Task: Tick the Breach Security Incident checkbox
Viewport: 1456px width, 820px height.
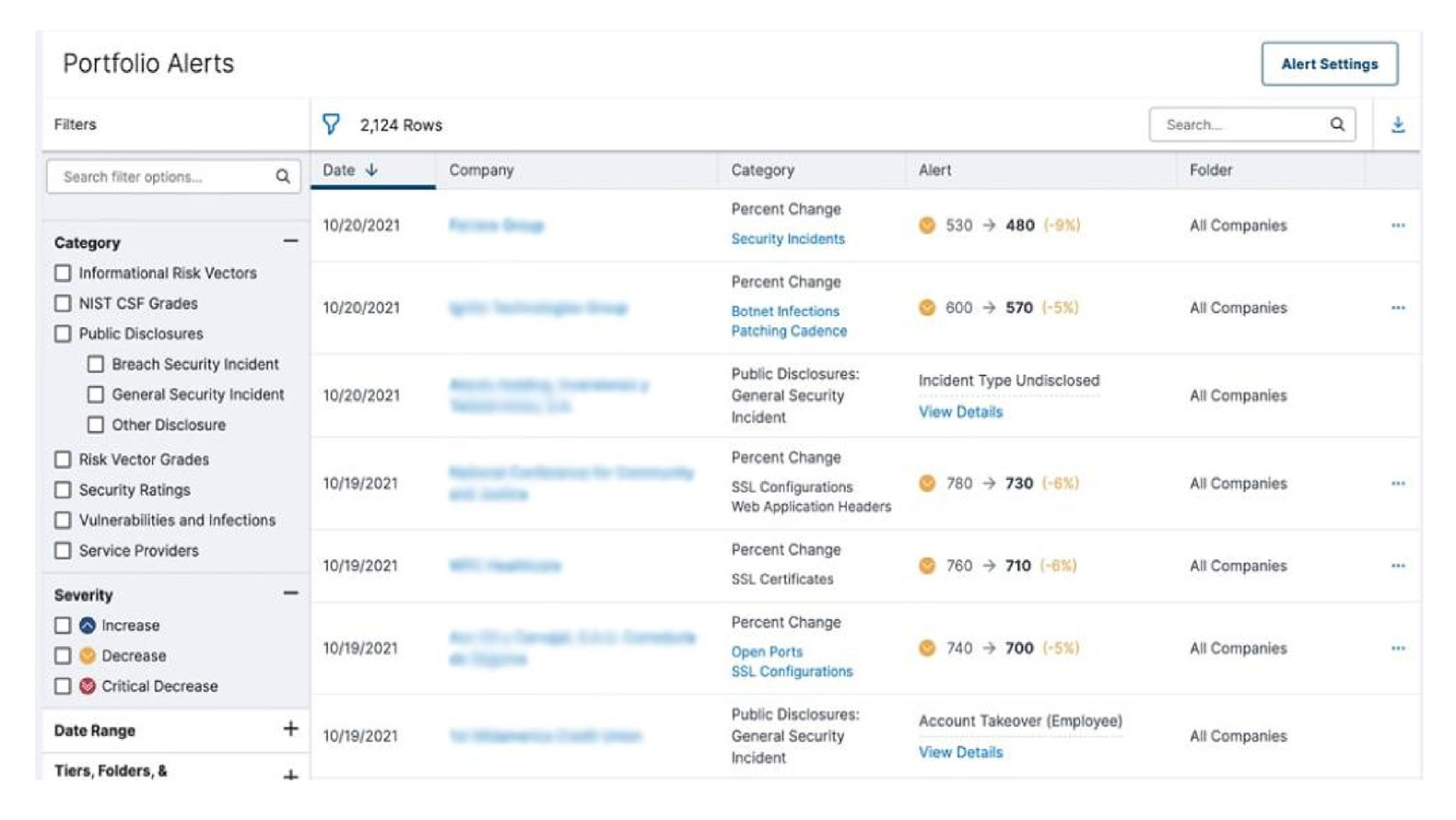Action: pyautogui.click(x=96, y=365)
